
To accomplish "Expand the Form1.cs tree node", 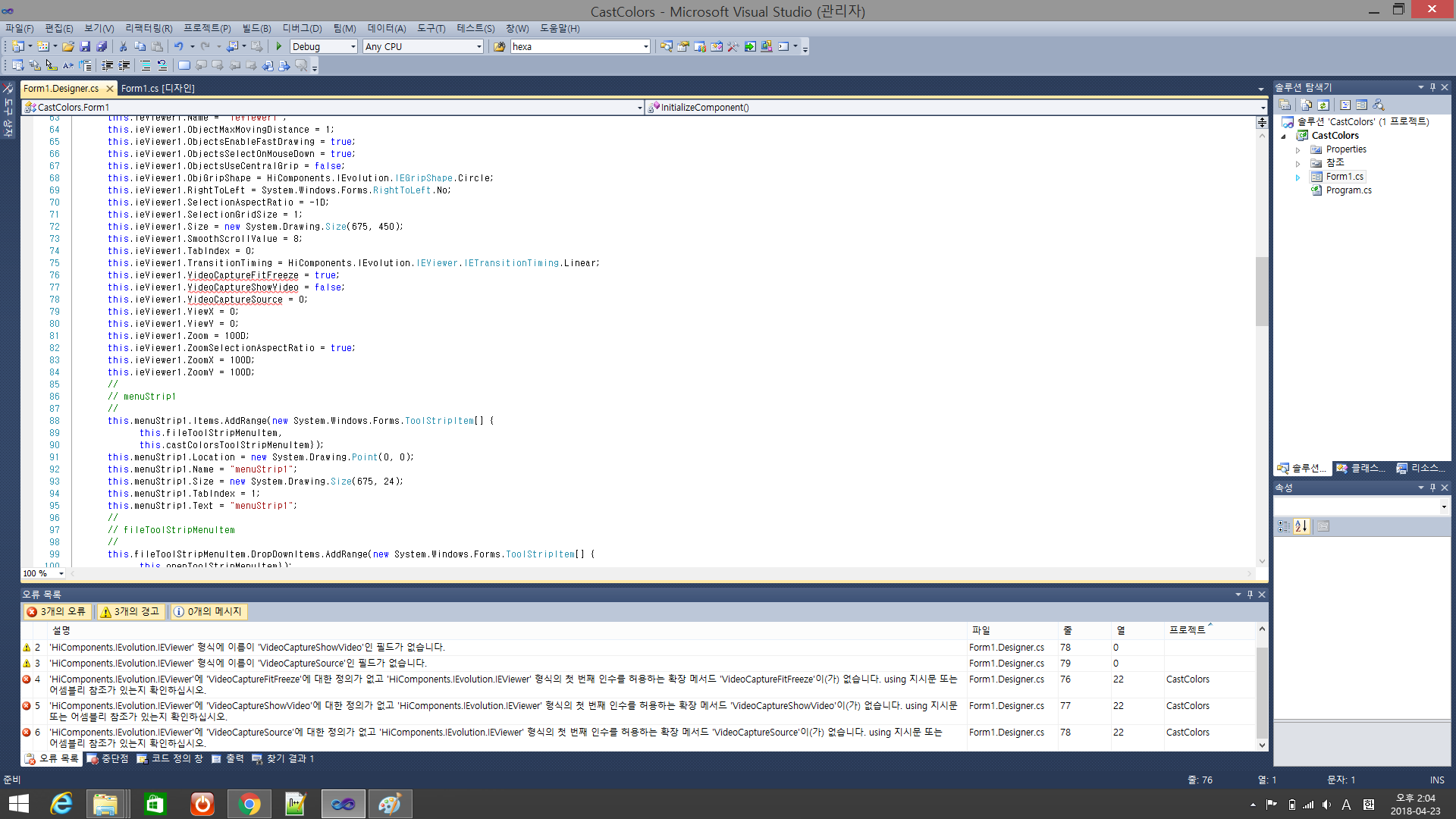I will [1298, 177].
